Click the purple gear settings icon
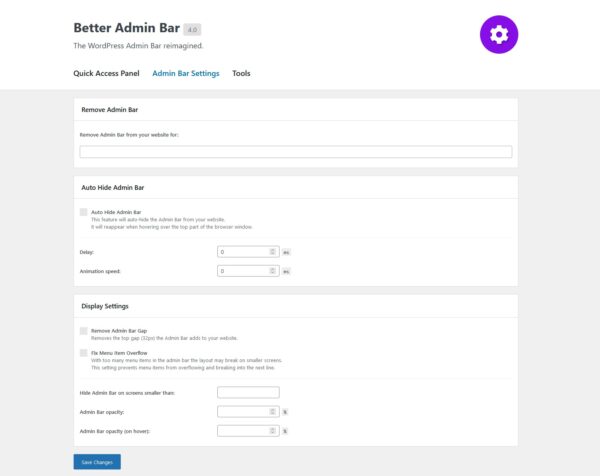This screenshot has height=476, width=600. [x=499, y=34]
